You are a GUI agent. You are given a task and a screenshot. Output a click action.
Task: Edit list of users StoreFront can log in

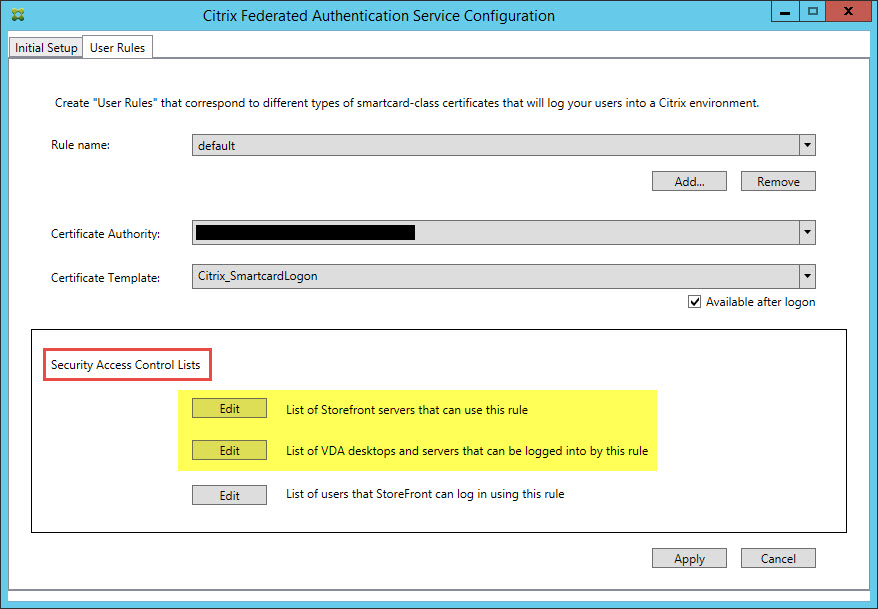click(x=230, y=495)
